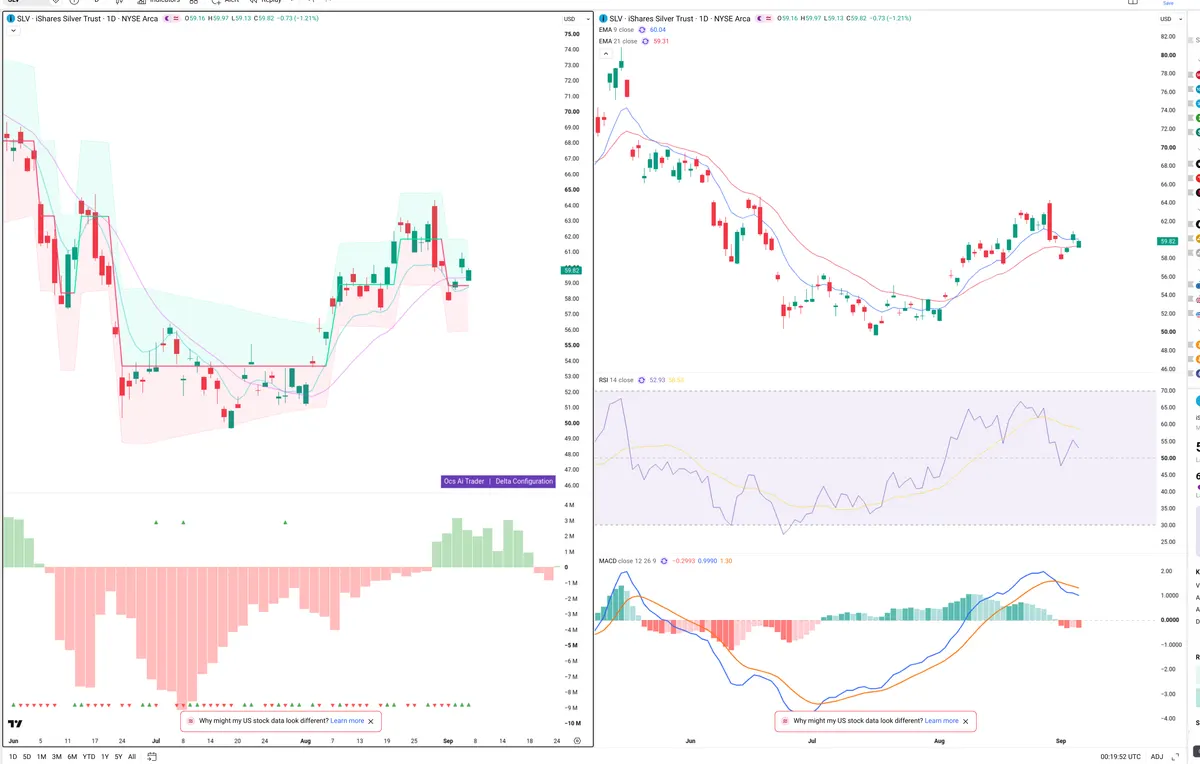Collapse the indicator legend under EMA 21 in right chart

606,53
